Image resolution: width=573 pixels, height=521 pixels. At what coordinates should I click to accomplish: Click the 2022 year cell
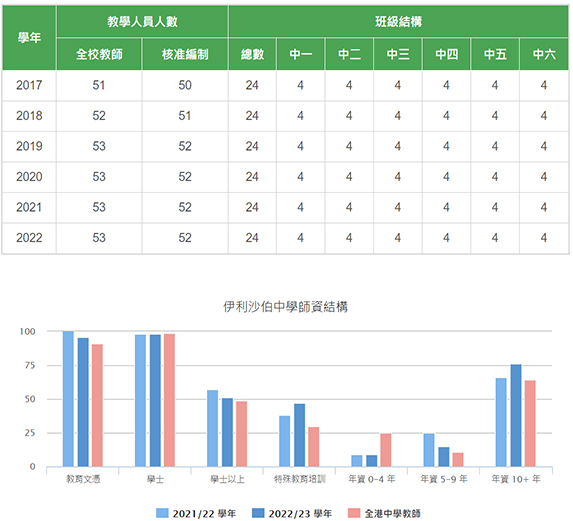(29, 238)
